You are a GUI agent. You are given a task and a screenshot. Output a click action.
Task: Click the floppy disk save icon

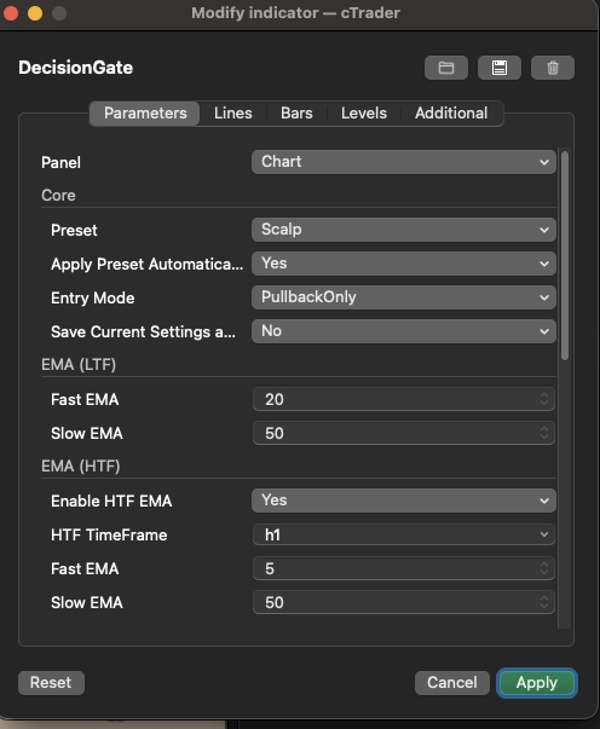[499, 68]
